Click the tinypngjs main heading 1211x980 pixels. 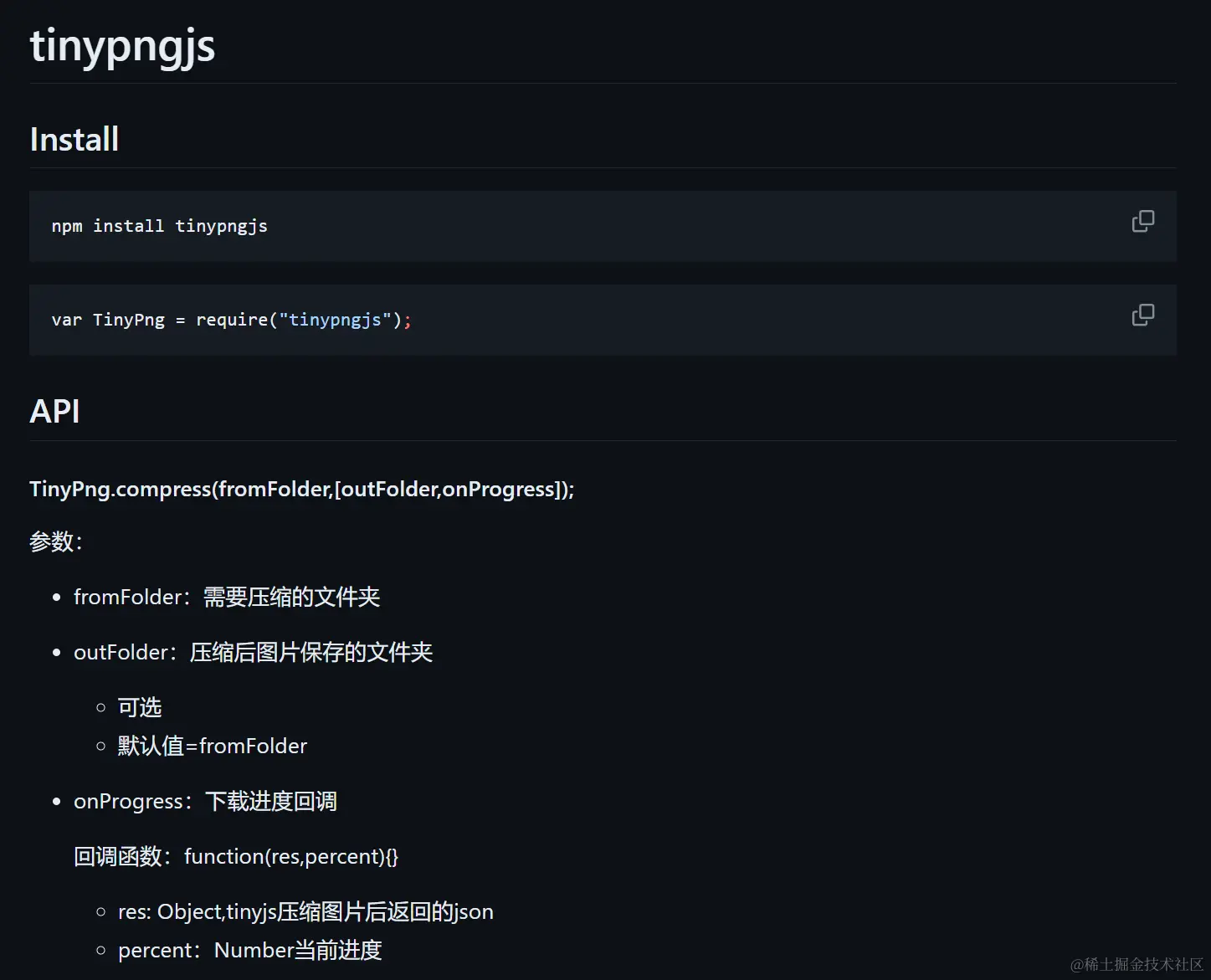(x=122, y=45)
